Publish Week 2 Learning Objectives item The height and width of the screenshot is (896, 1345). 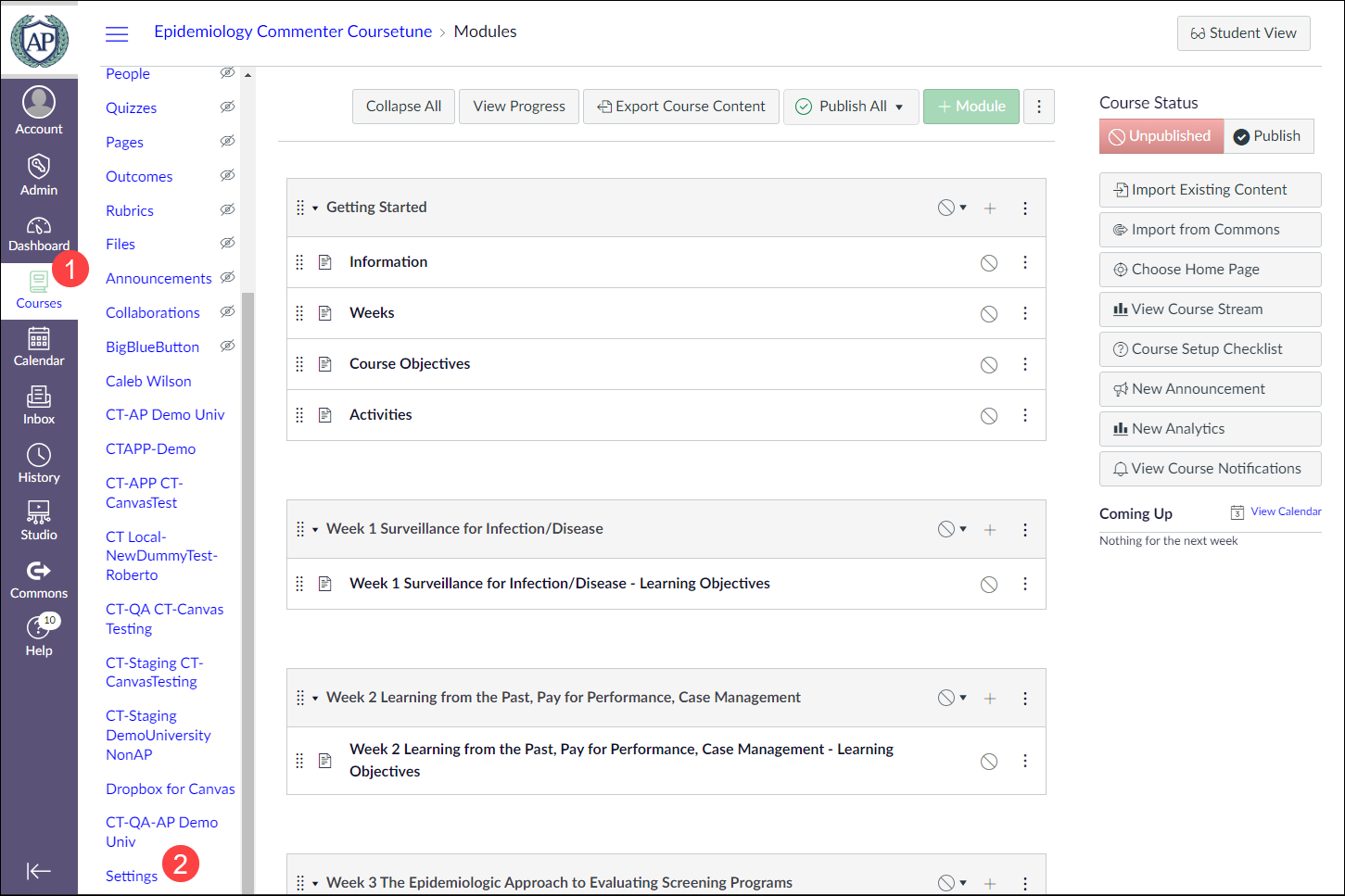(x=989, y=762)
